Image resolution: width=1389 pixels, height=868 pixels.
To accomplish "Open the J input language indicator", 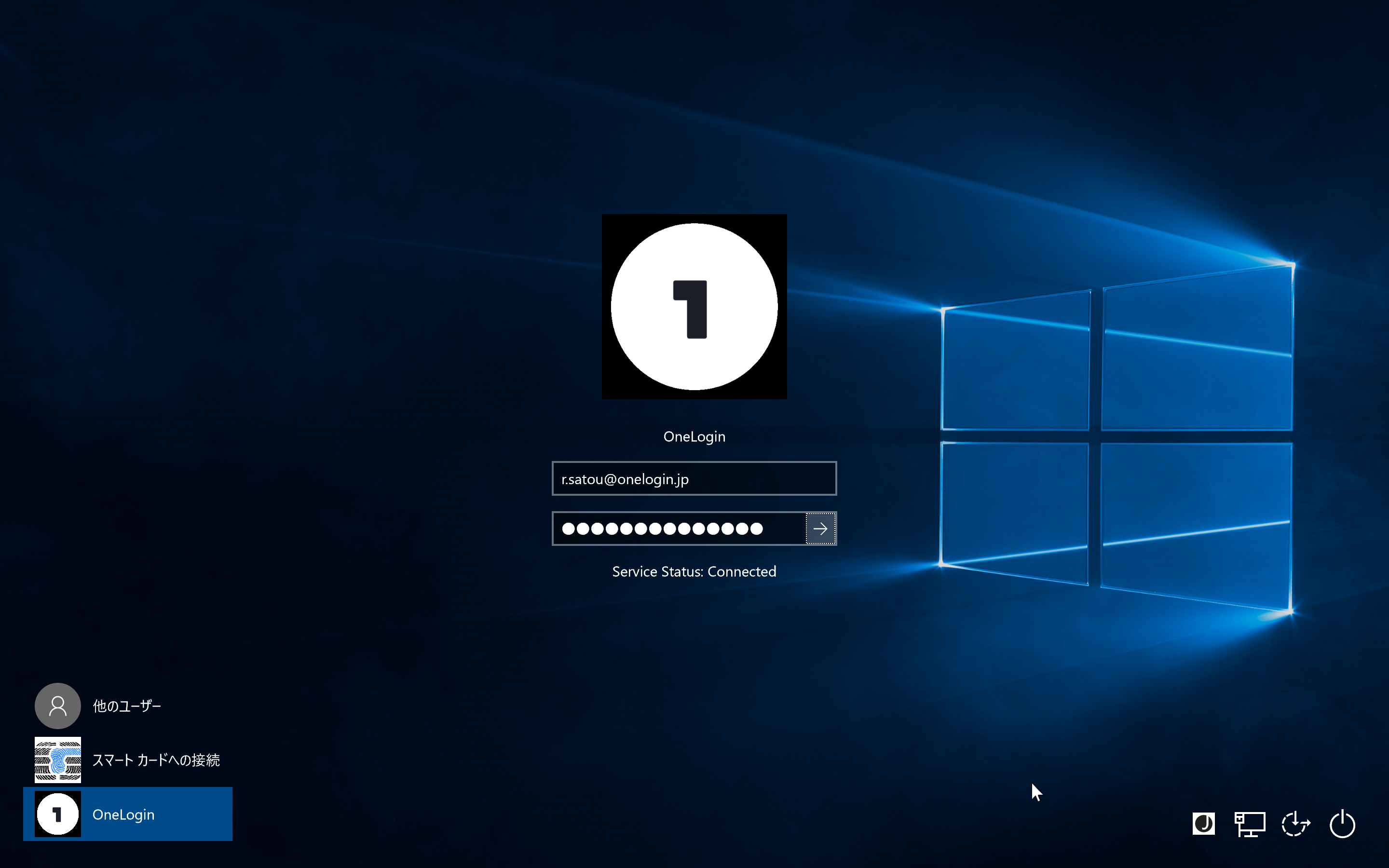I will (1204, 824).
